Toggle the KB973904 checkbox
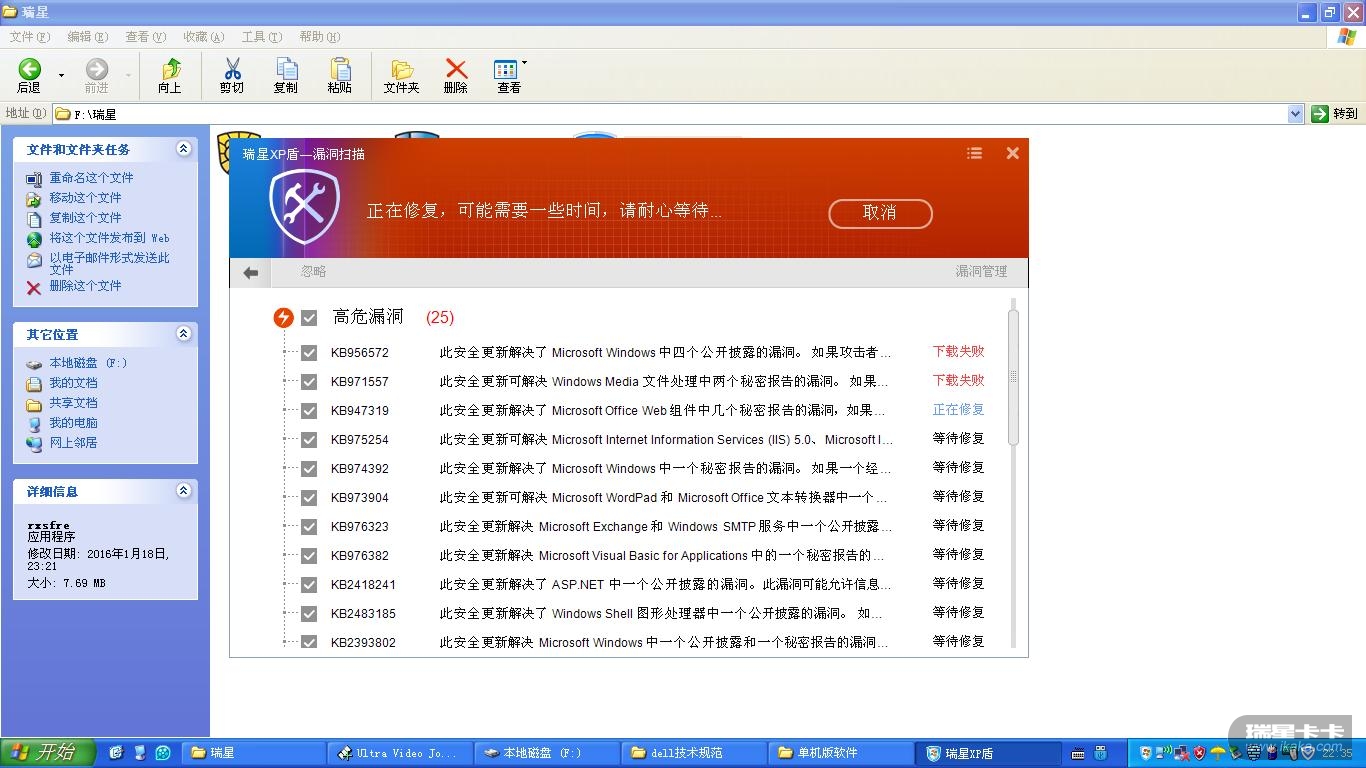The width and height of the screenshot is (1366, 768). 309,498
